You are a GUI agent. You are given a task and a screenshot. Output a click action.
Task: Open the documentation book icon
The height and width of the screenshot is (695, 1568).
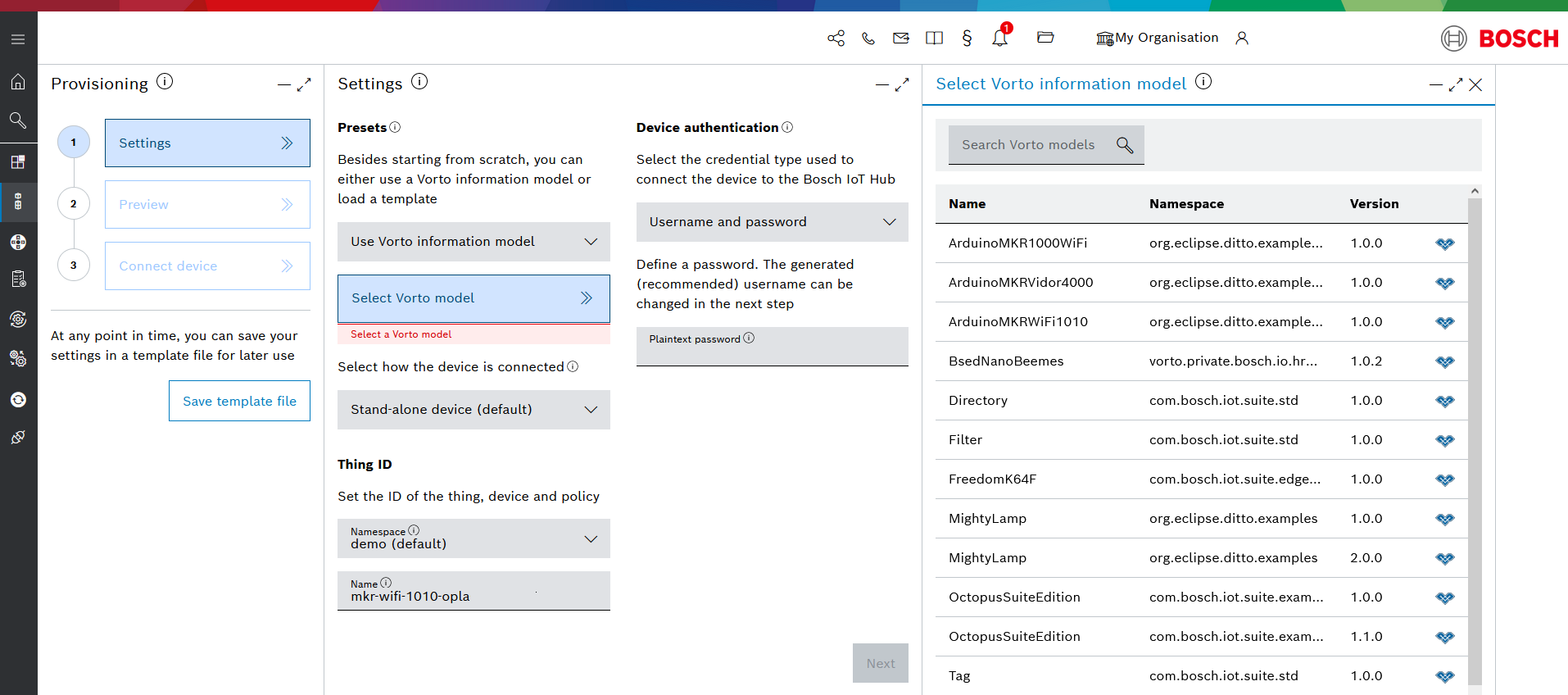(x=934, y=38)
